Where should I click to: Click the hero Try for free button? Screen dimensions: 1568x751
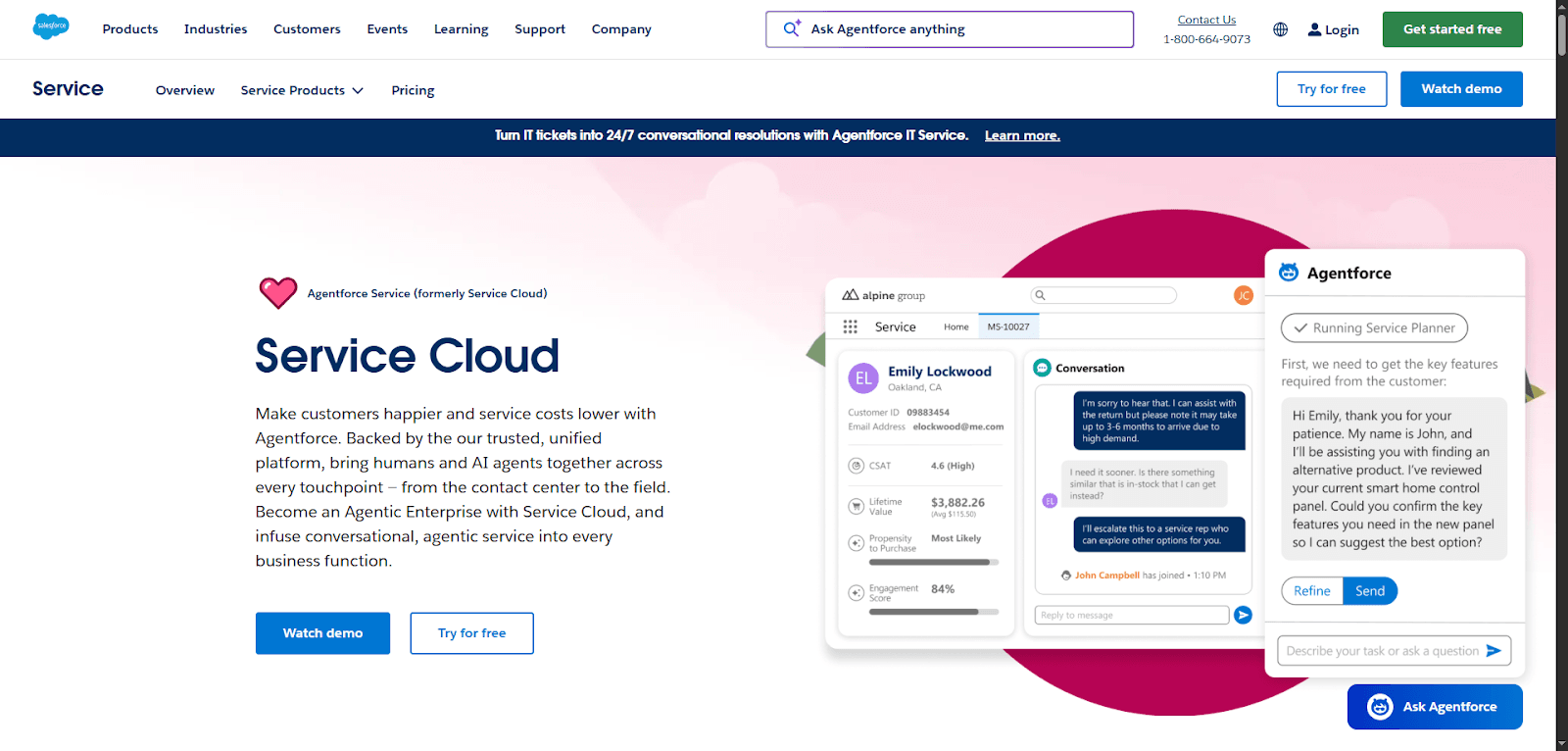(x=471, y=633)
